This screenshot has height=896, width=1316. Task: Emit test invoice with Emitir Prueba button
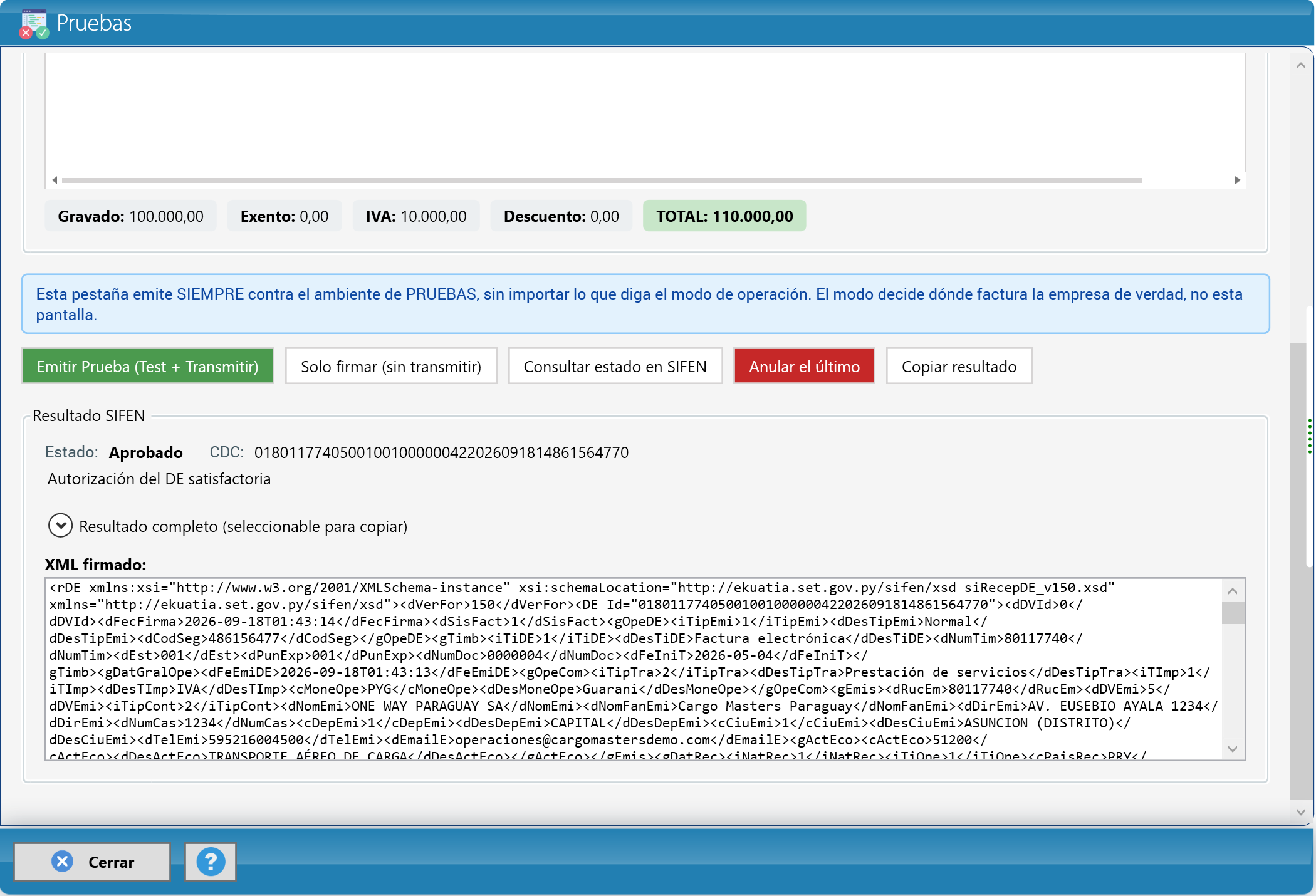click(148, 366)
